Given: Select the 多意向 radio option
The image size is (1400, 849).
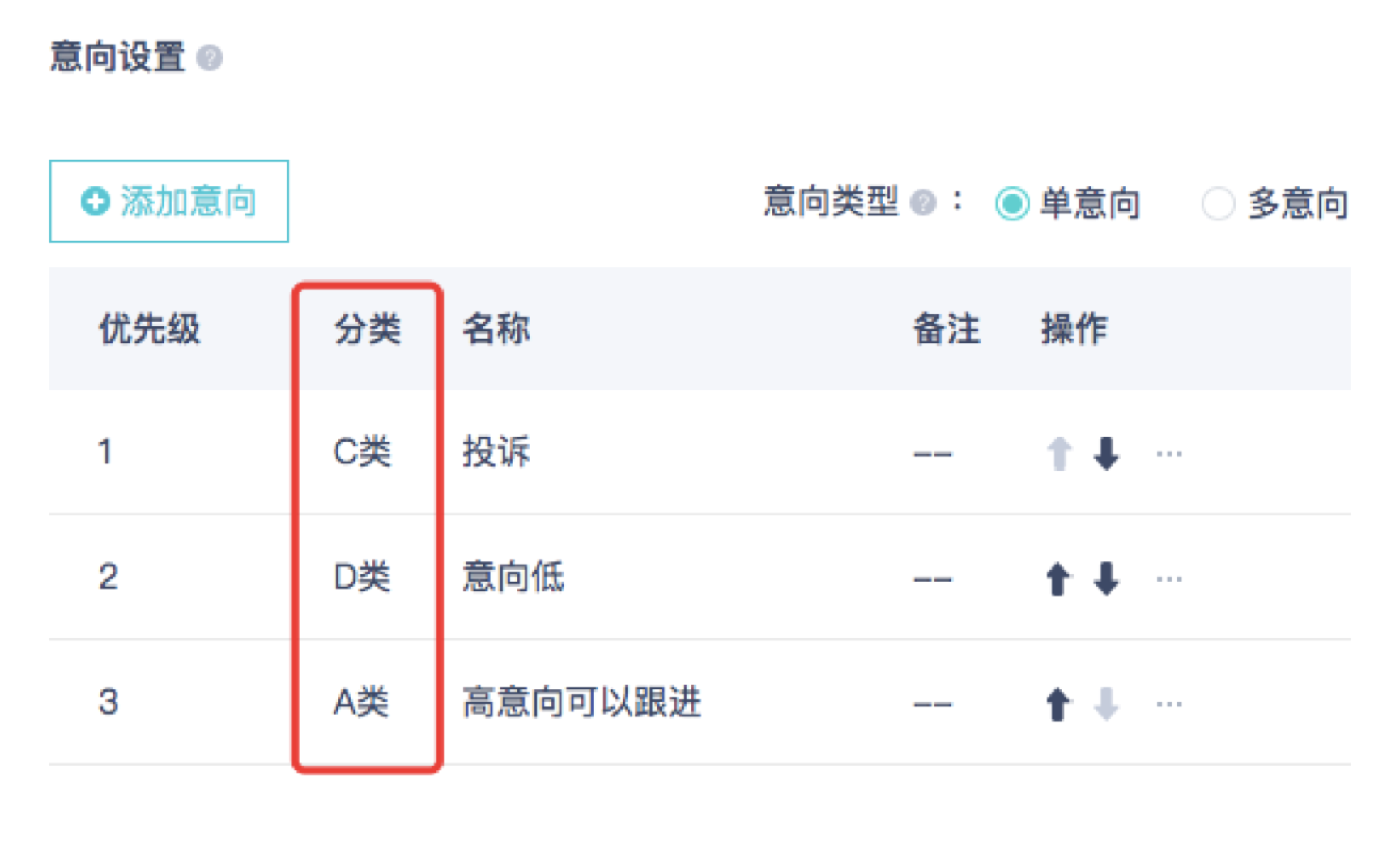Looking at the screenshot, I should point(1218,203).
